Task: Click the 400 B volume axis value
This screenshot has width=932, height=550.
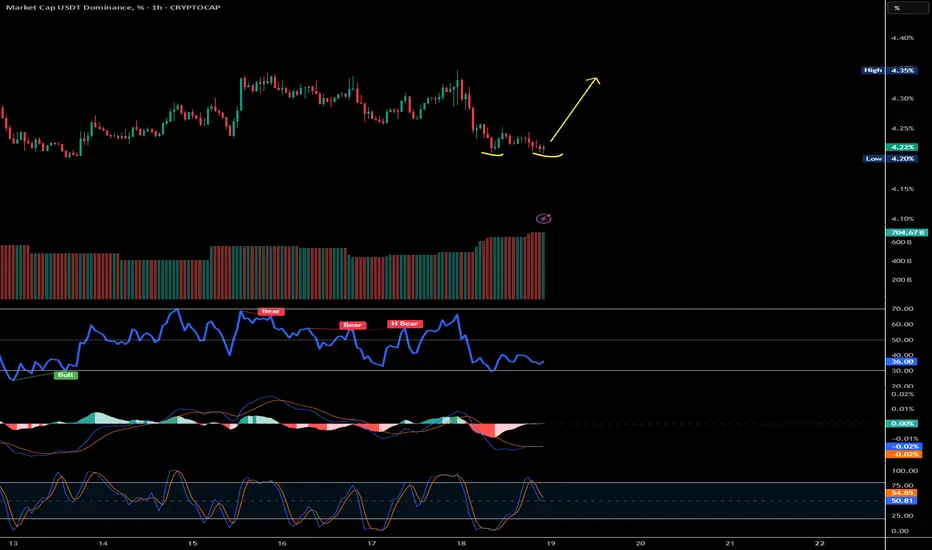Action: 901,261
